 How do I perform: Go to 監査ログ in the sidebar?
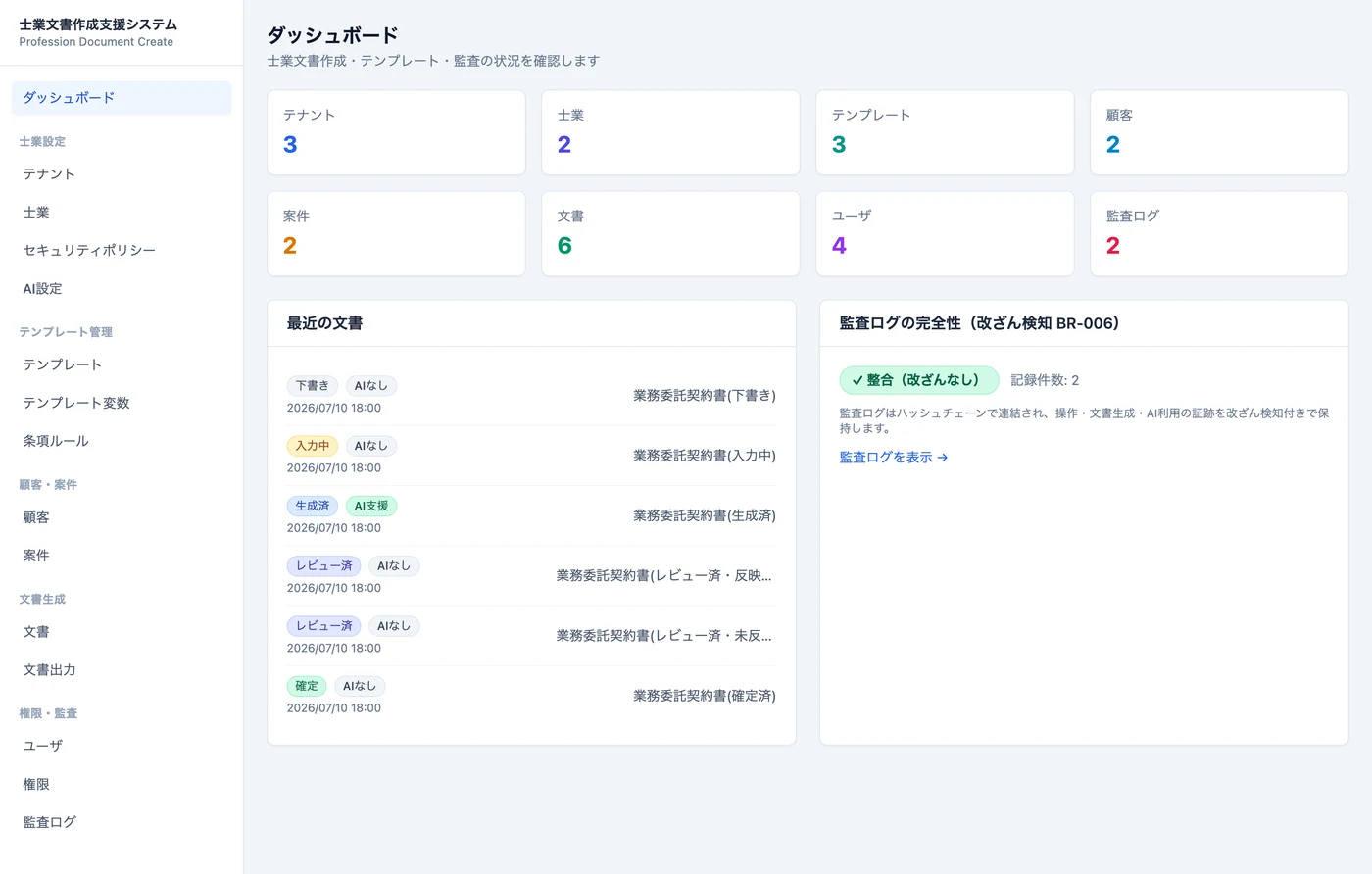[x=122, y=822]
